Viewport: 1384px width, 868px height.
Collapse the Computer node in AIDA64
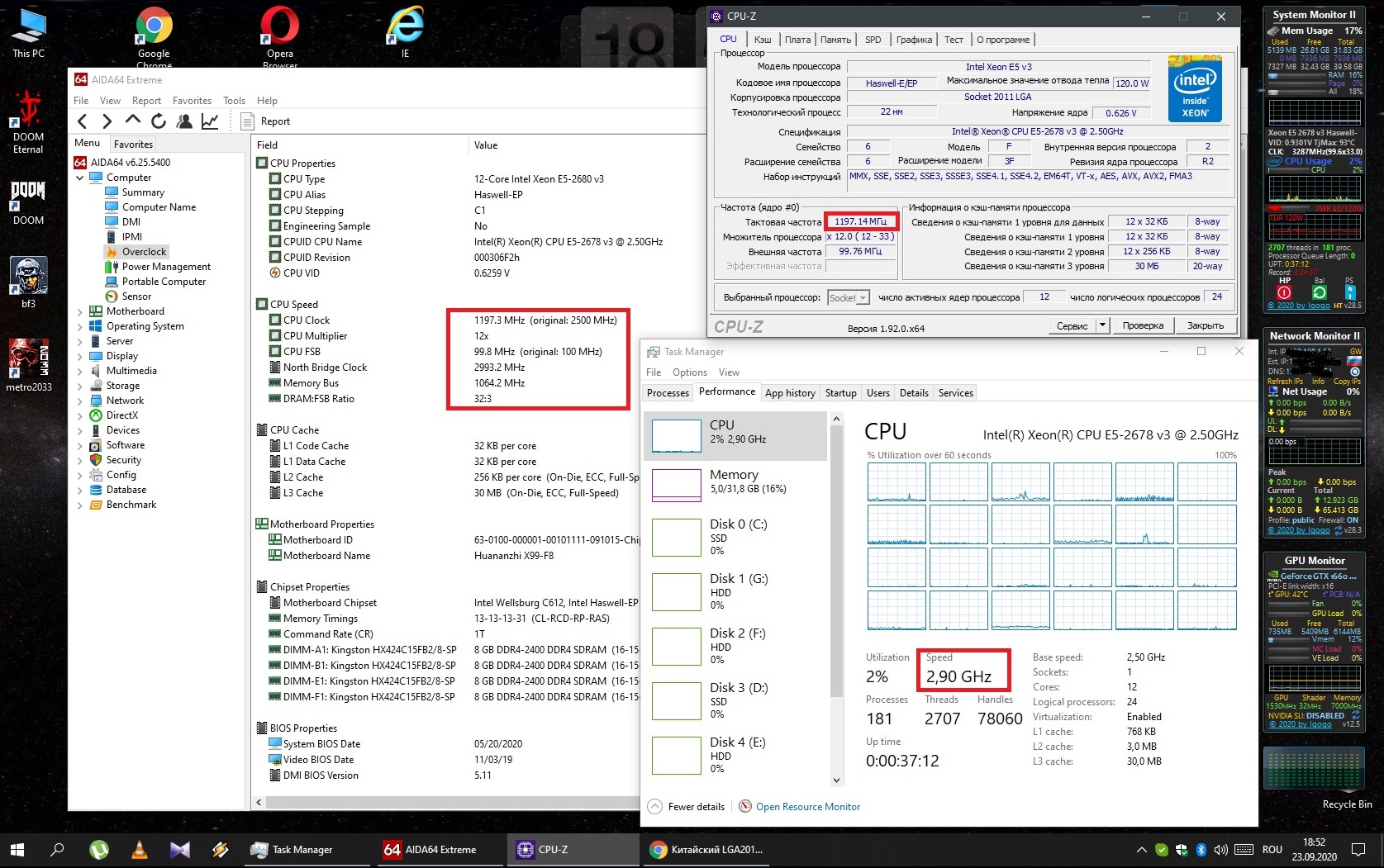coord(80,178)
